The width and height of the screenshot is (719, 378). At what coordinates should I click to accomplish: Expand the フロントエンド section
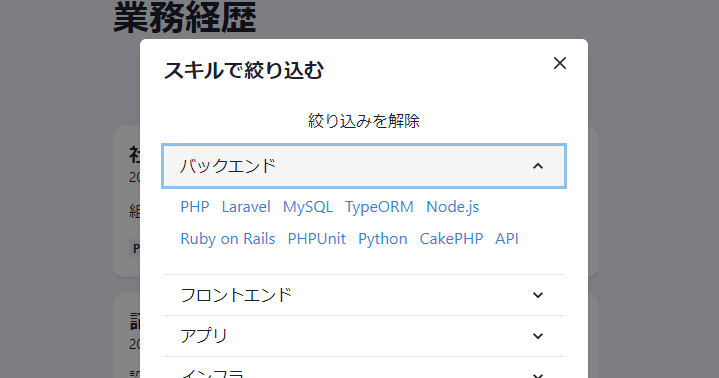click(x=364, y=295)
